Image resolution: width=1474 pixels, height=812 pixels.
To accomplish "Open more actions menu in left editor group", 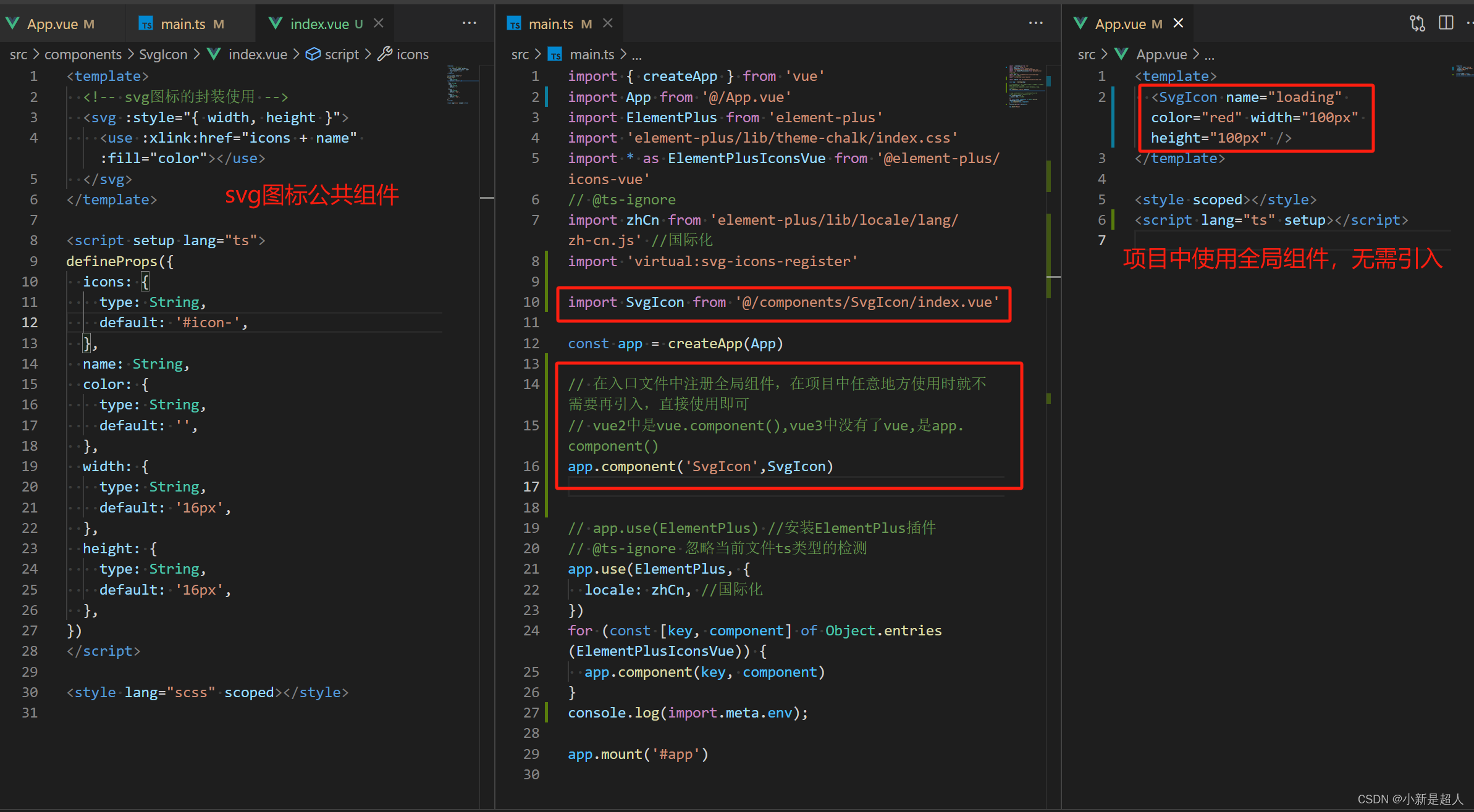I will point(470,23).
